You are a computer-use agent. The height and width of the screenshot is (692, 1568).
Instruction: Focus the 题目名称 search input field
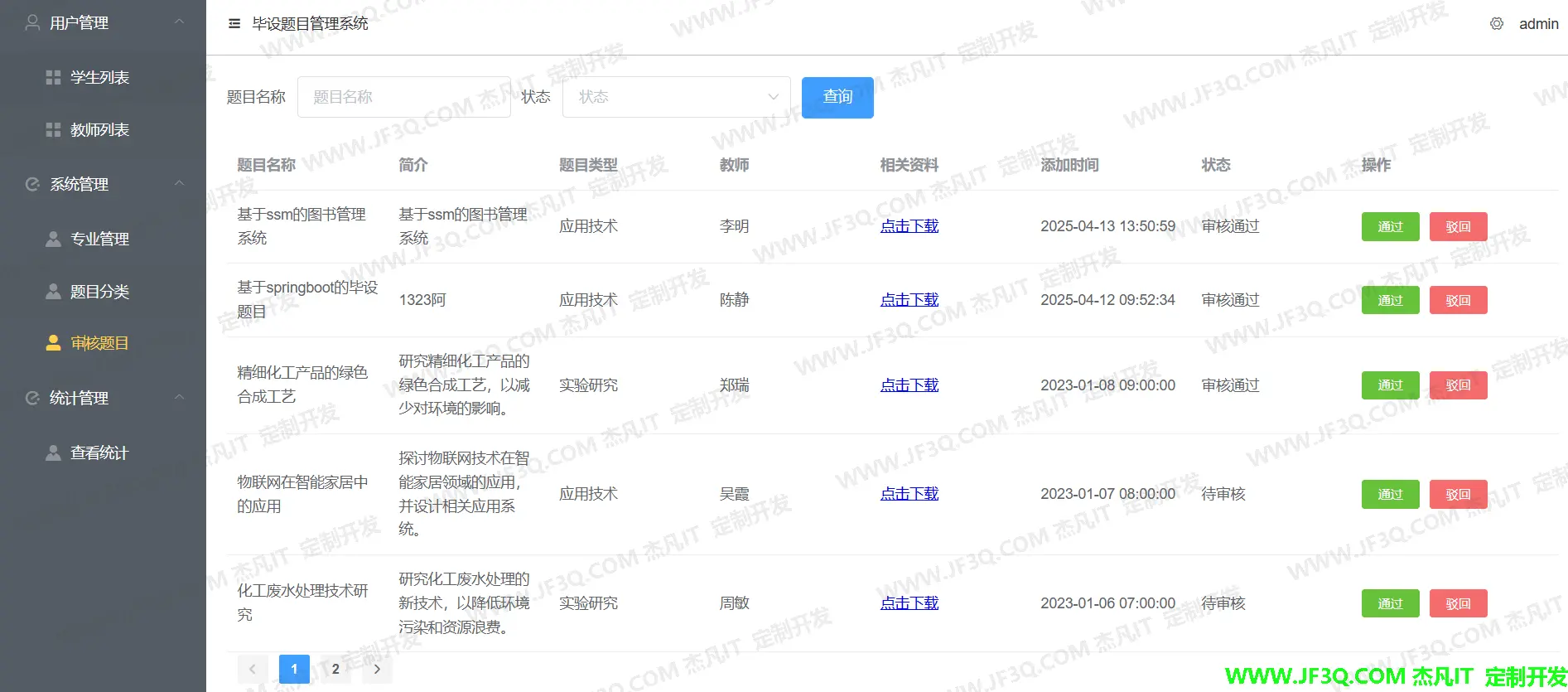point(403,97)
